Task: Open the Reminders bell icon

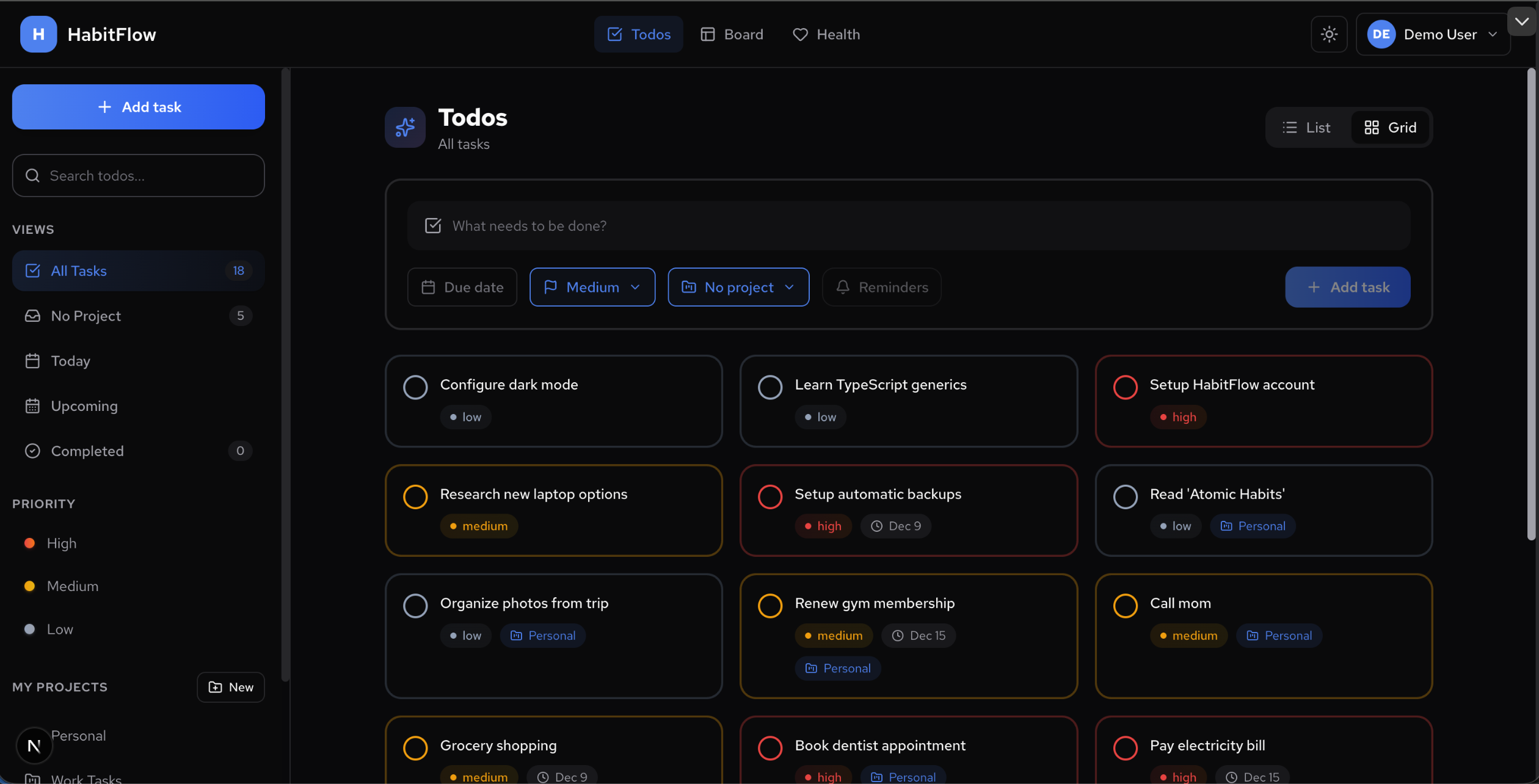Action: pyautogui.click(x=843, y=287)
